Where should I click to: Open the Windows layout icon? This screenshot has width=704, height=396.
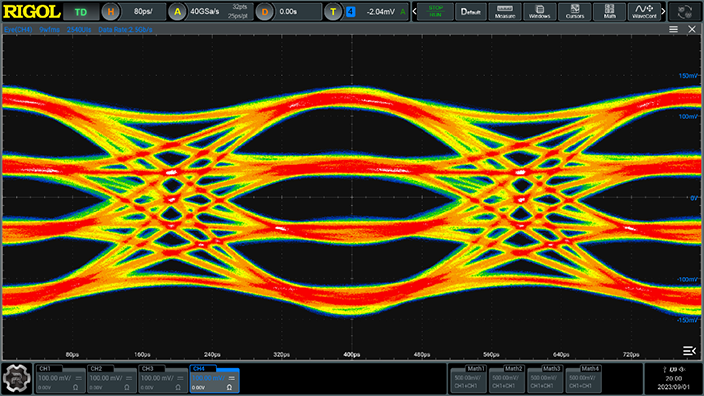[539, 12]
